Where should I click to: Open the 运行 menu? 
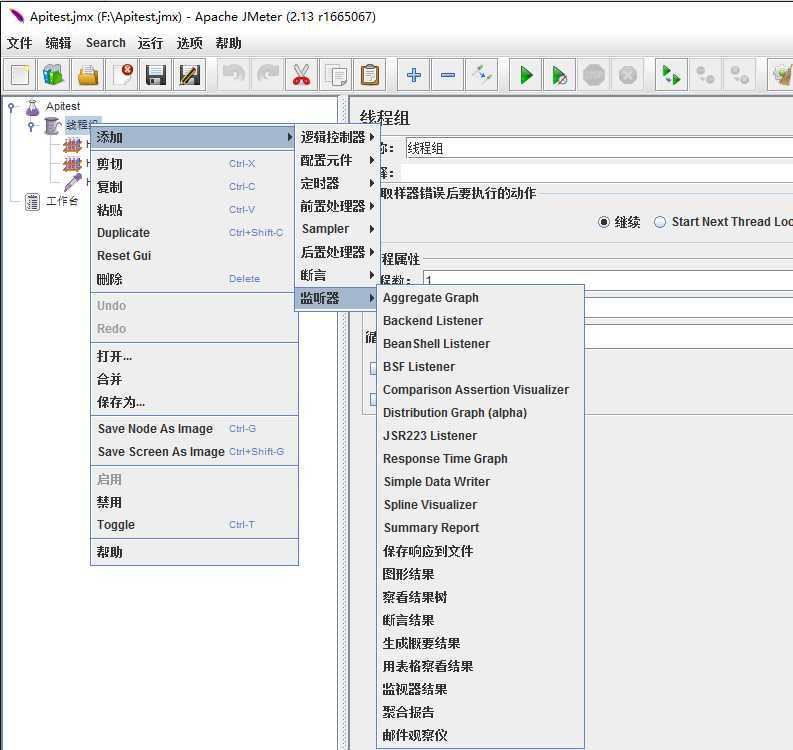(x=150, y=43)
